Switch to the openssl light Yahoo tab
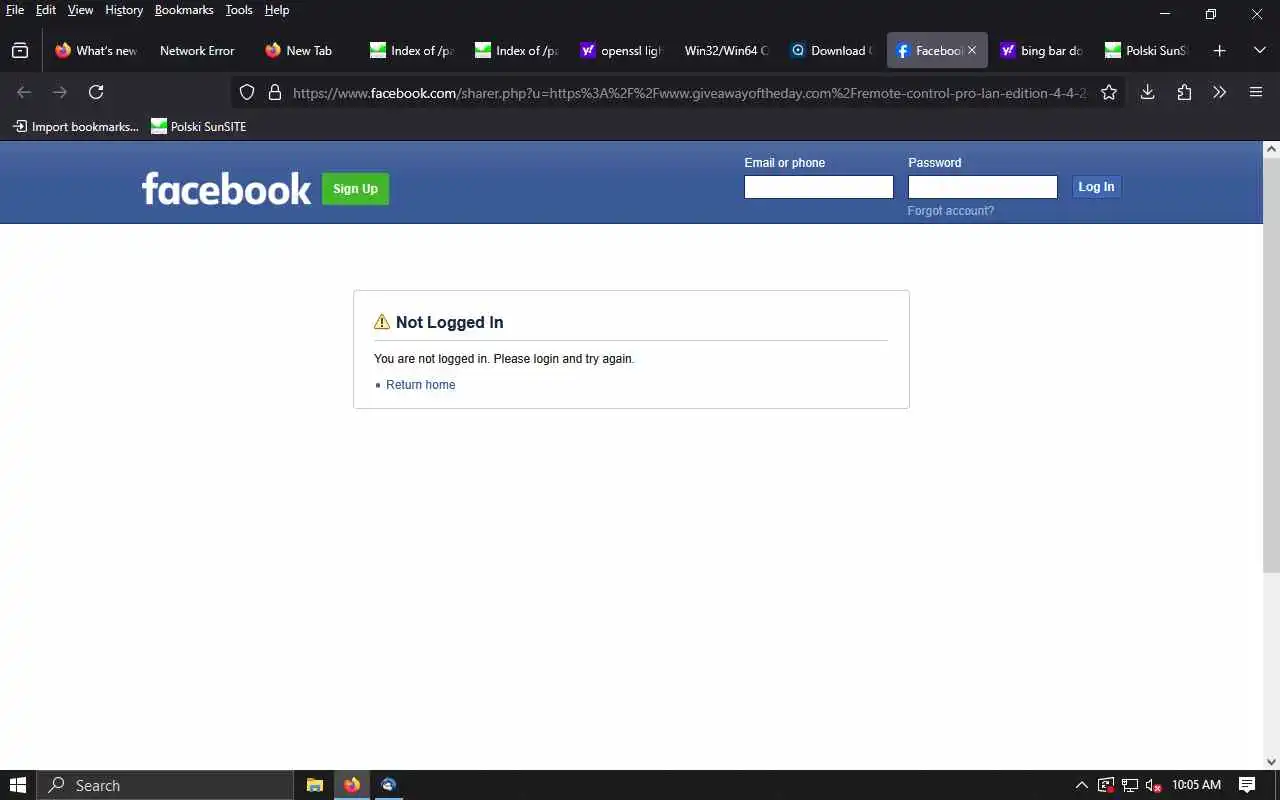Viewport: 1280px width, 800px height. (x=621, y=51)
